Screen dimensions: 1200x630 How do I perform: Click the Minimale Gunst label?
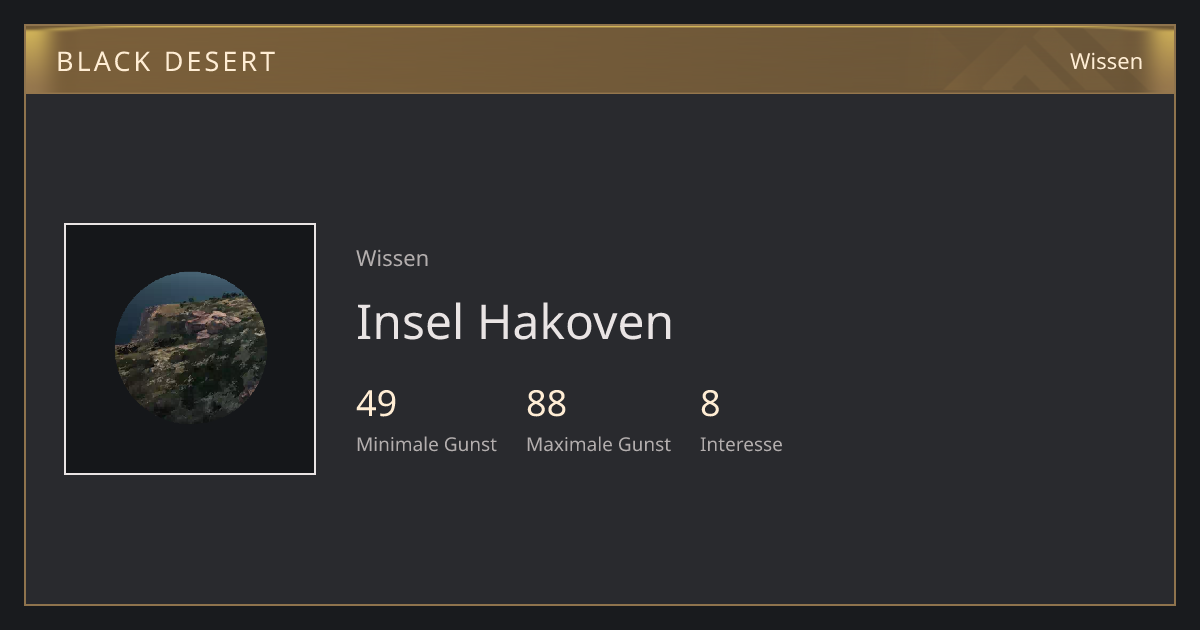(426, 444)
